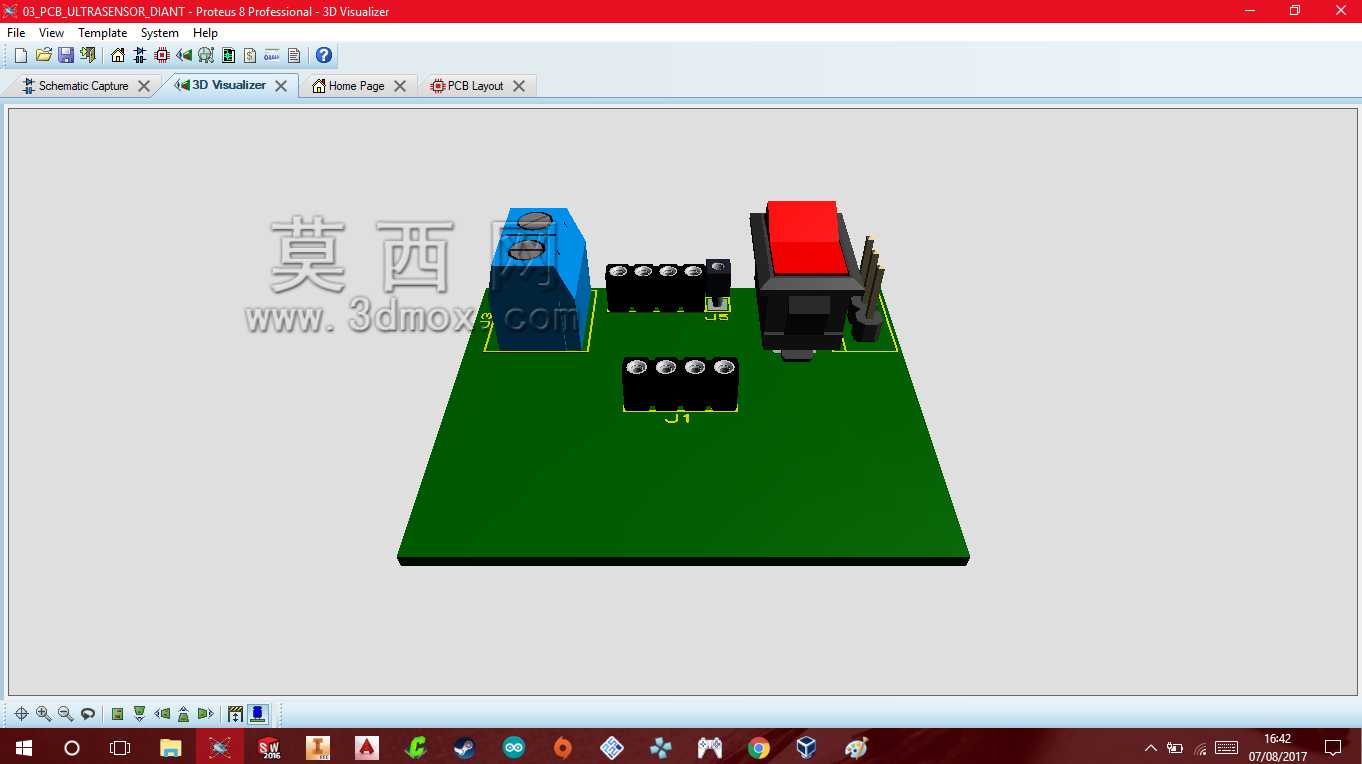
Task: Open Schematic Capture from the toolbar
Action: coord(140,55)
